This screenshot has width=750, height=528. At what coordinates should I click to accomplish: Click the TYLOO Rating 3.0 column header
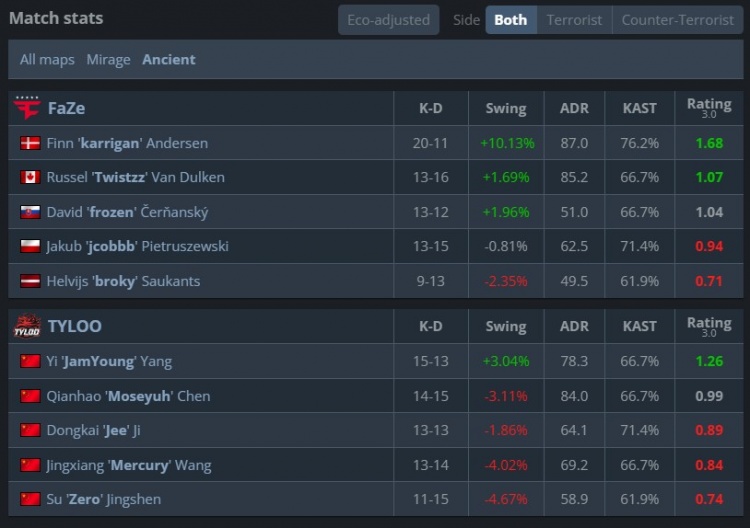708,326
